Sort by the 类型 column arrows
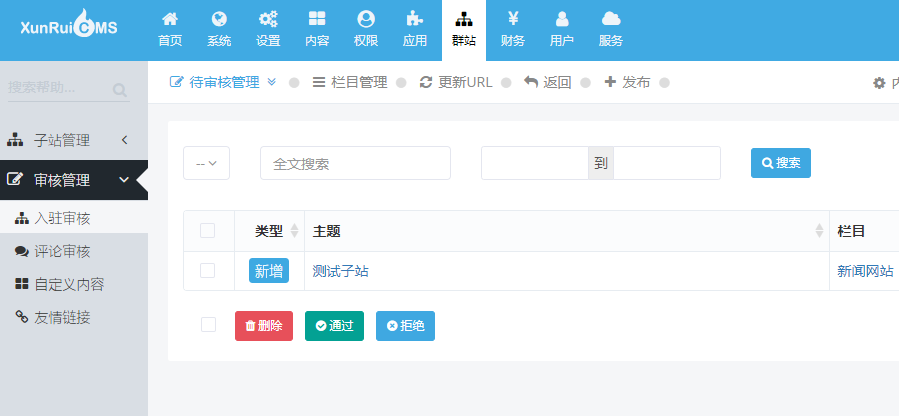Screen dimensions: 899x416 [295, 231]
